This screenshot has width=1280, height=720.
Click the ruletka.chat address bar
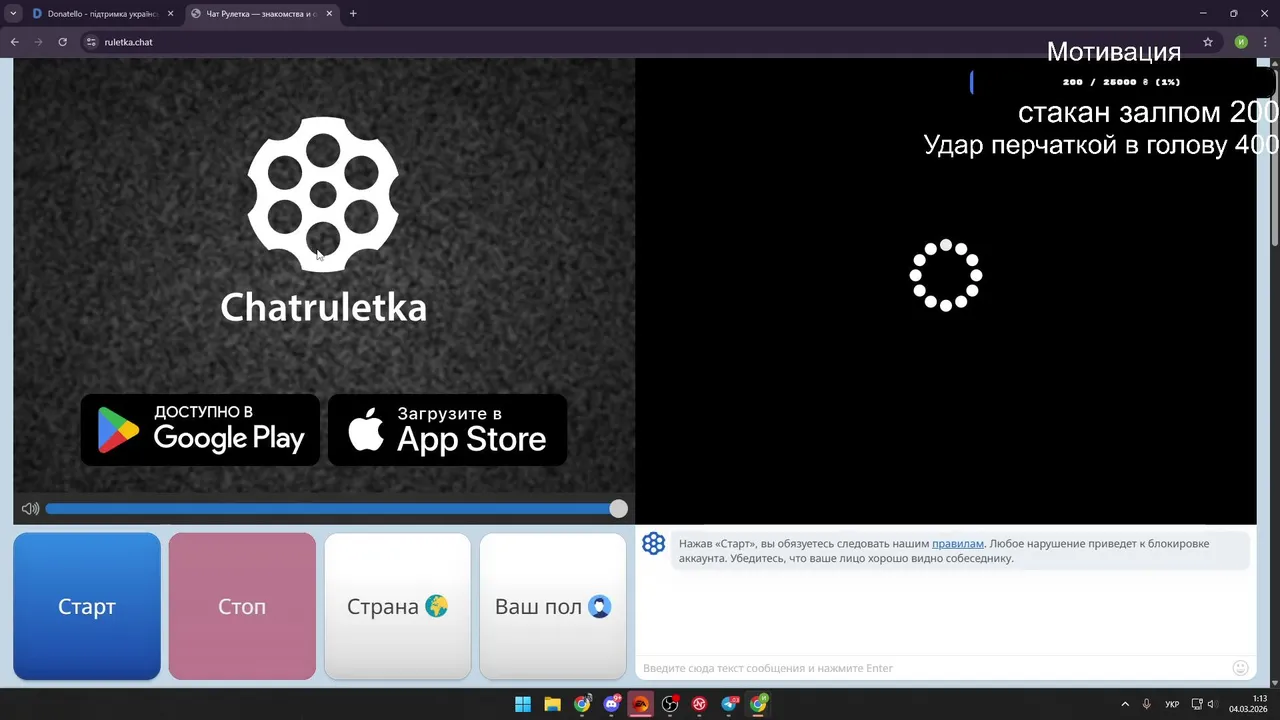pyautogui.click(x=640, y=42)
